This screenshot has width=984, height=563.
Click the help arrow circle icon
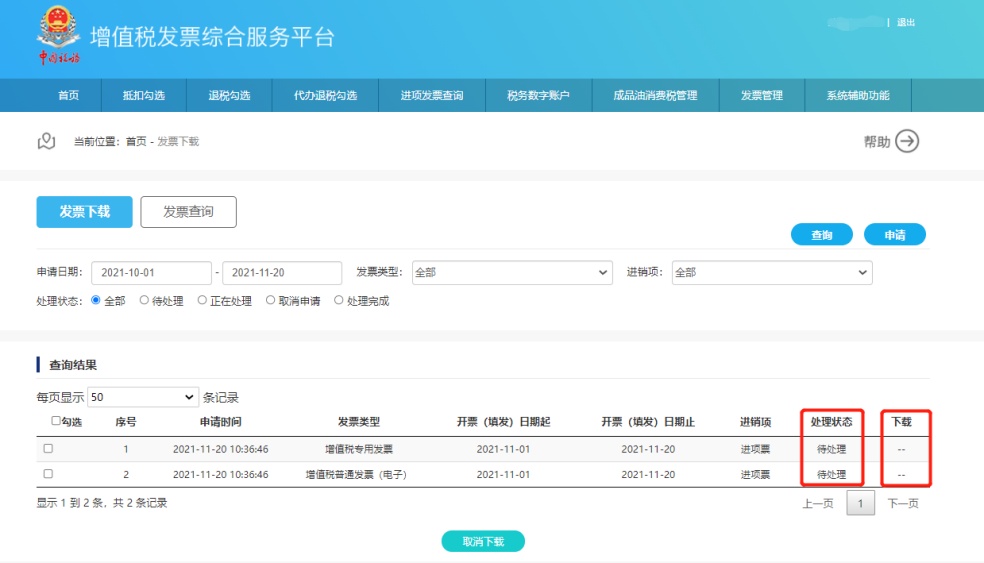(906, 141)
